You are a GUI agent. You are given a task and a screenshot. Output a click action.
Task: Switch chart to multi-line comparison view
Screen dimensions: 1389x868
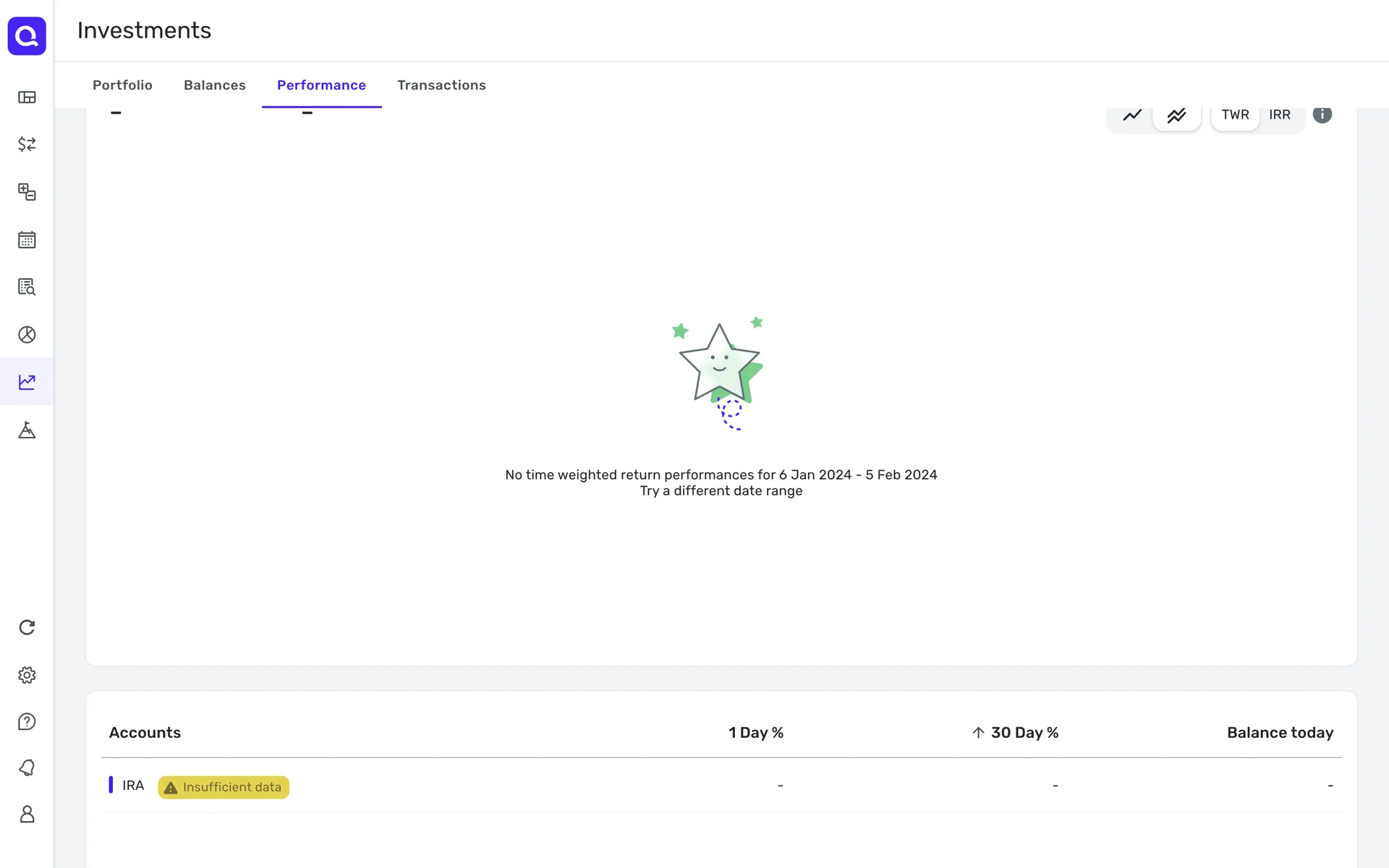(1176, 115)
